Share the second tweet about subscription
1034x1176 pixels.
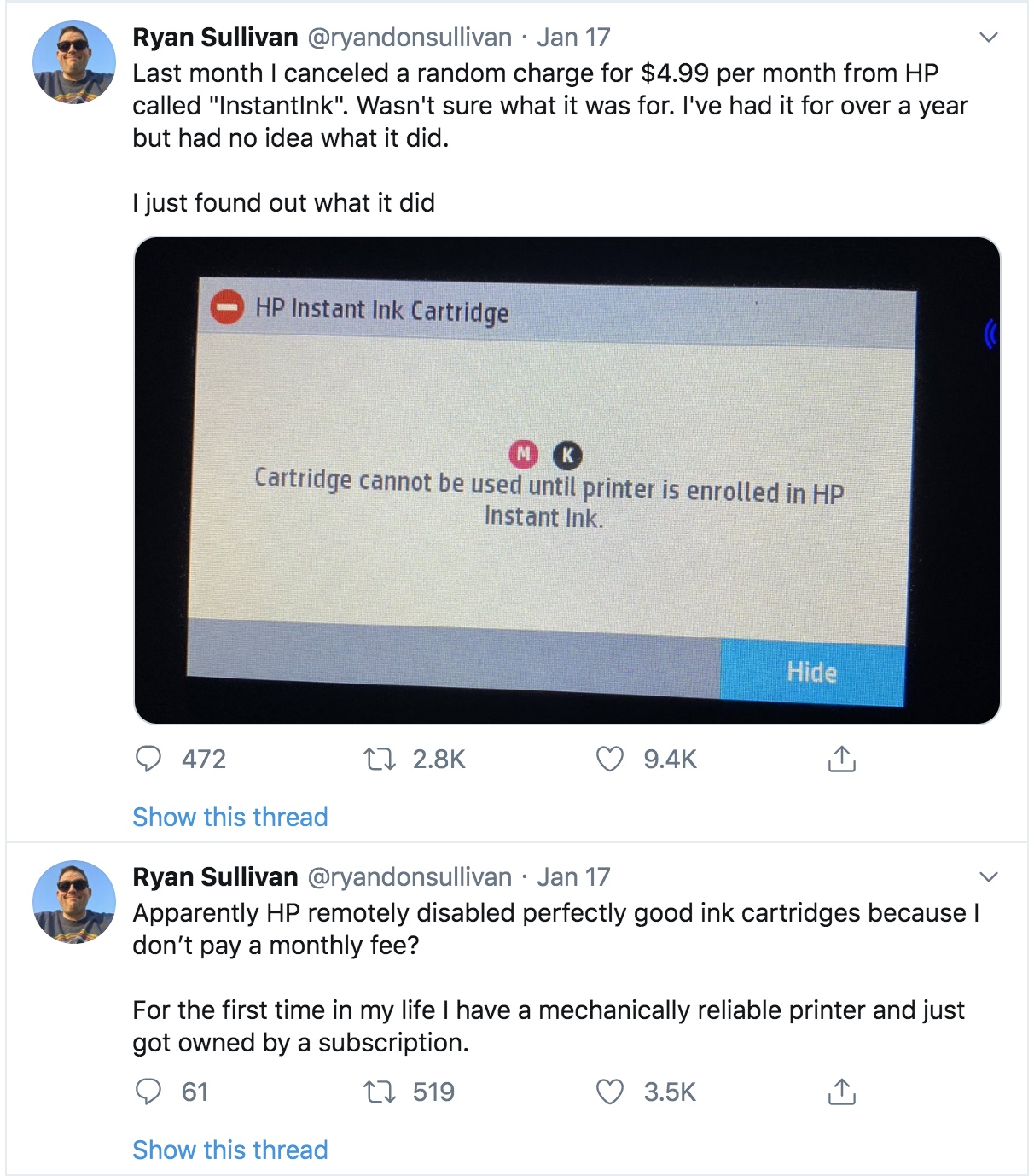(x=841, y=1092)
